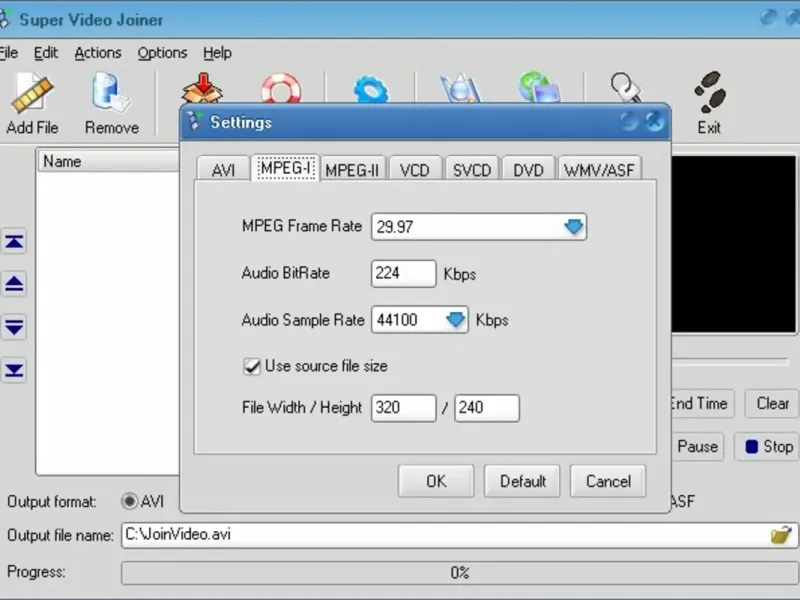Open the VCD settings tab

coord(415,169)
